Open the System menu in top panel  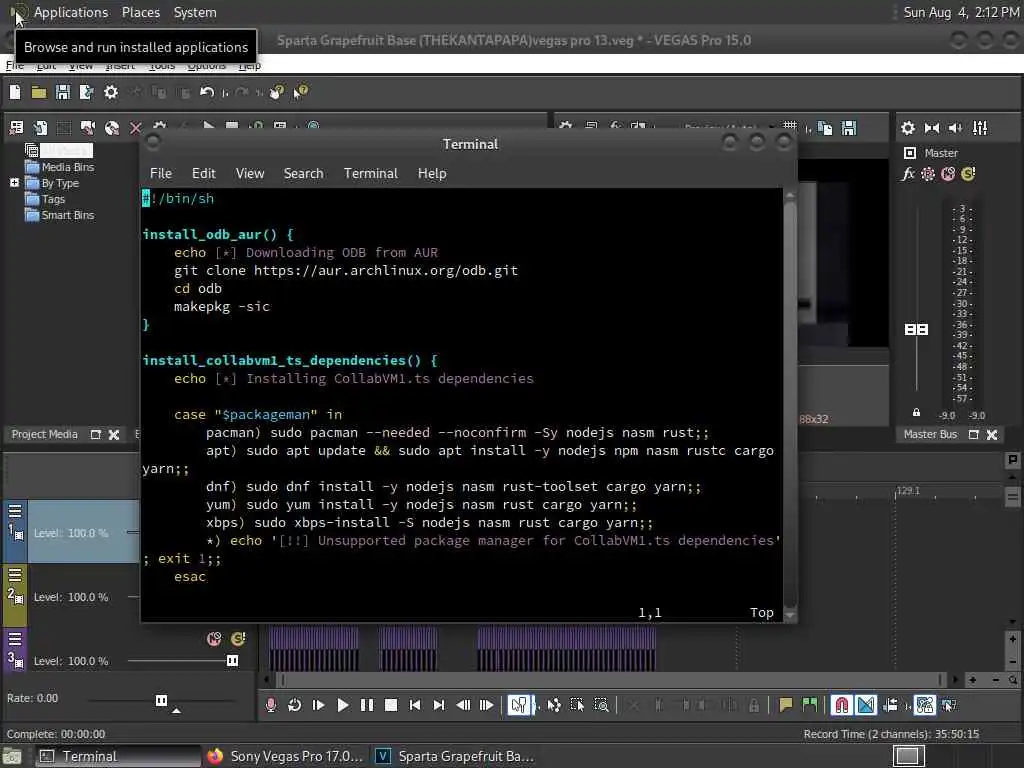tap(195, 12)
